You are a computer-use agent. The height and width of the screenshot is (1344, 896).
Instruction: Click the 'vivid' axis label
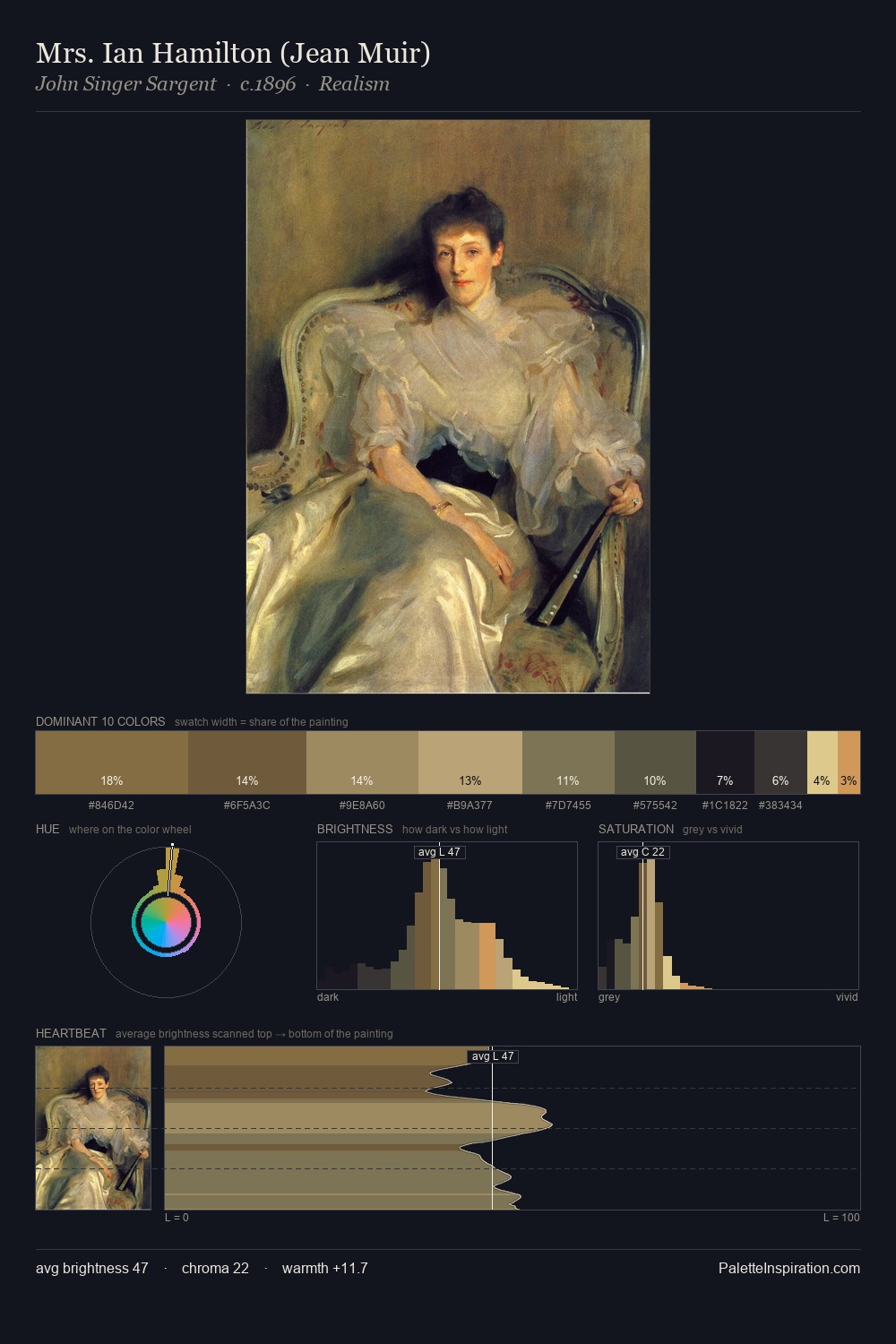pyautogui.click(x=847, y=997)
